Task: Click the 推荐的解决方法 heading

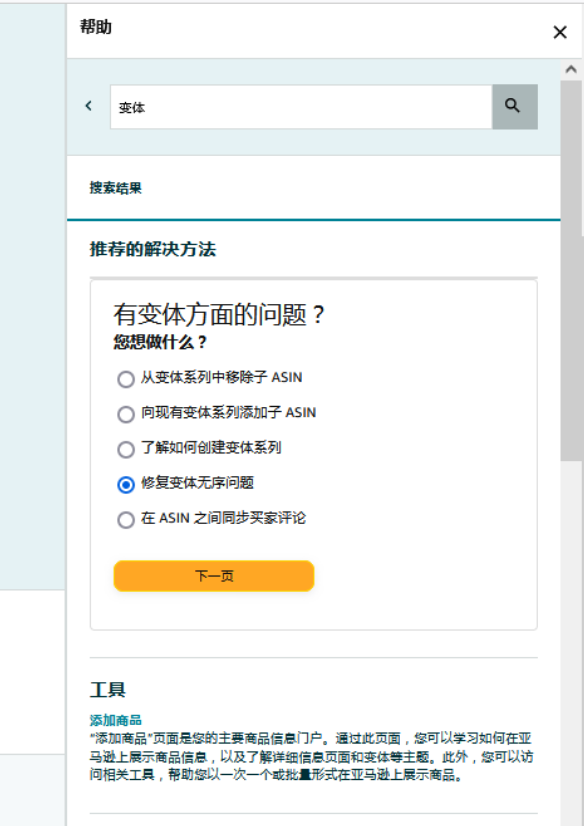Action: coord(153,249)
